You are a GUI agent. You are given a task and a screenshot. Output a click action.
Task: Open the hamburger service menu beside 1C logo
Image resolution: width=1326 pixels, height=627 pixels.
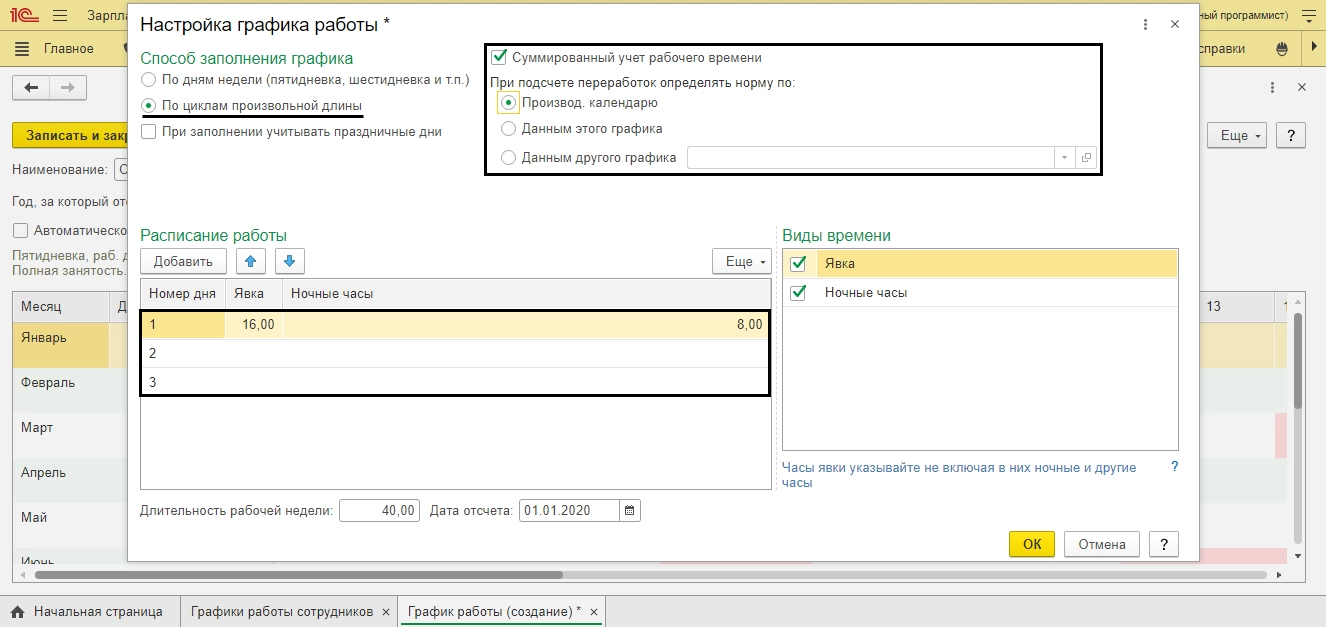pyautogui.click(x=59, y=16)
